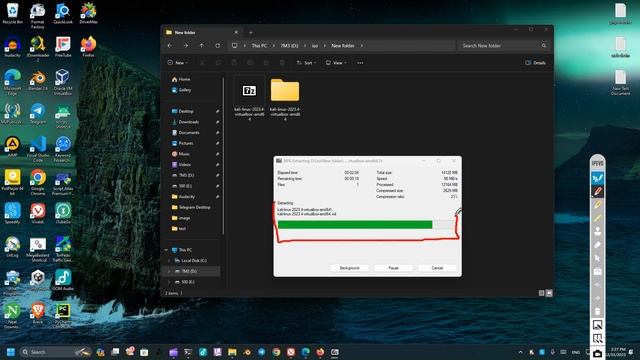Open the Brave browser desktop shortcut

pos(38,313)
